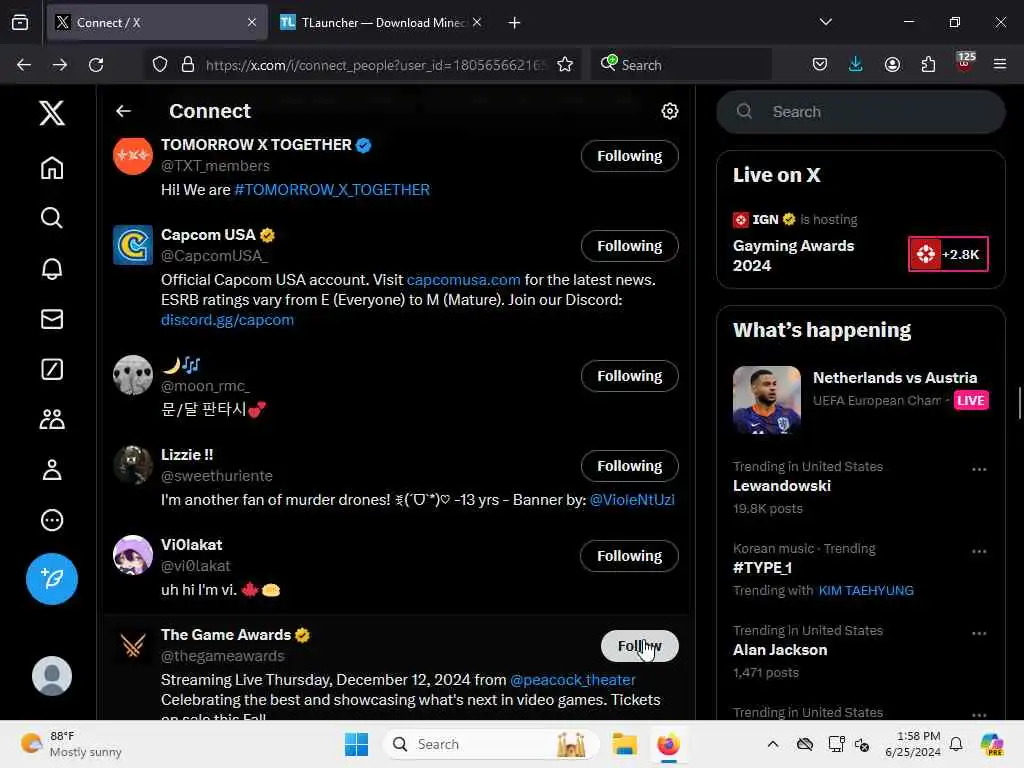
Task: Follow The Game Awards
Action: pos(639,646)
